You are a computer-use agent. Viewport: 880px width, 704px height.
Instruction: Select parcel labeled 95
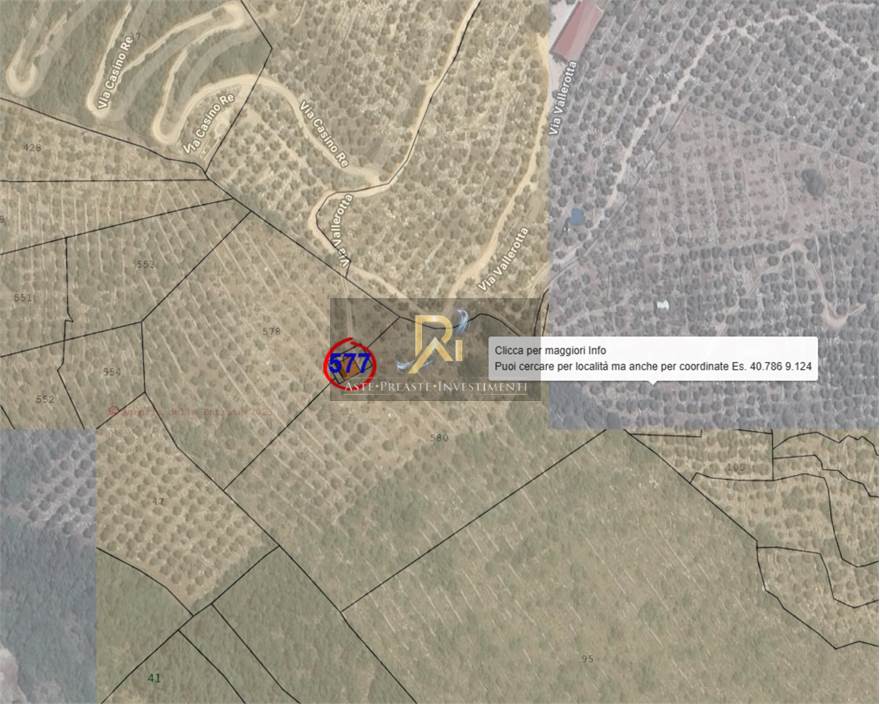(587, 658)
